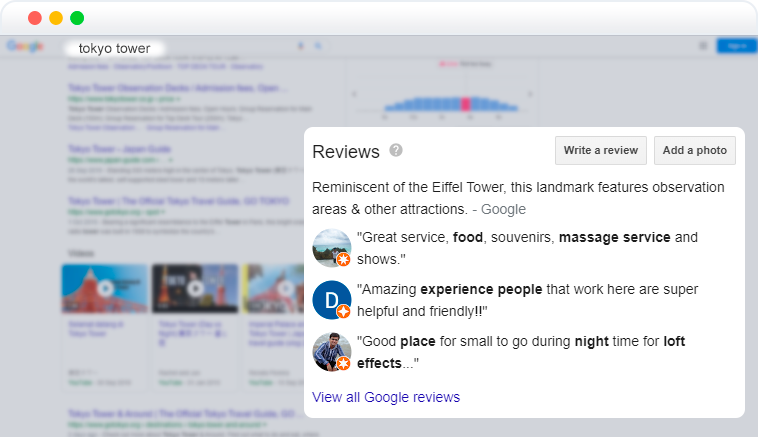Viewport: 758px width, 437px height.
Task: Open the Tokyo Tower Japan Guide result
Action: click(x=119, y=149)
